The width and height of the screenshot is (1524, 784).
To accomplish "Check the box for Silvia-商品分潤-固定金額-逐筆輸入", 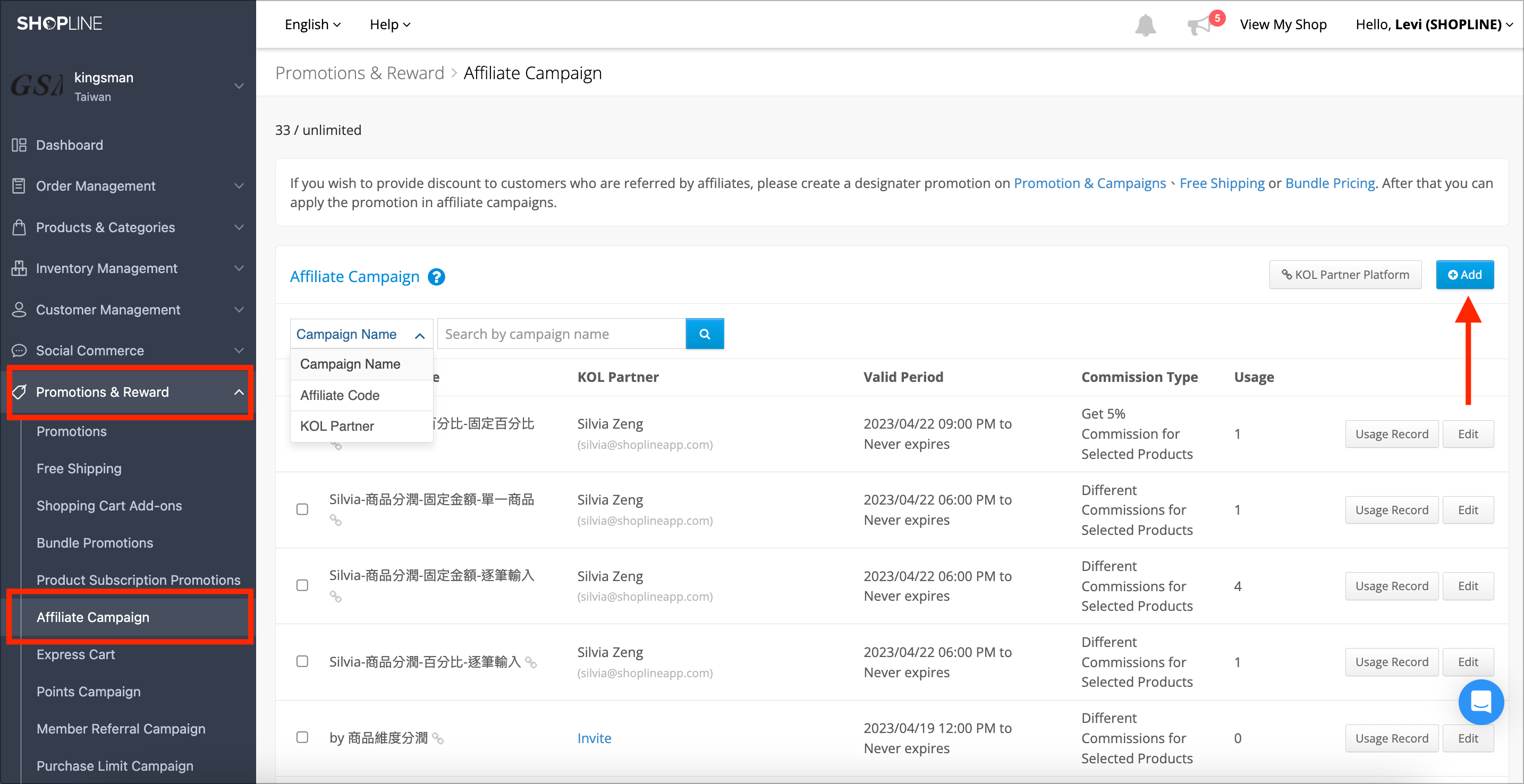I will 302,585.
